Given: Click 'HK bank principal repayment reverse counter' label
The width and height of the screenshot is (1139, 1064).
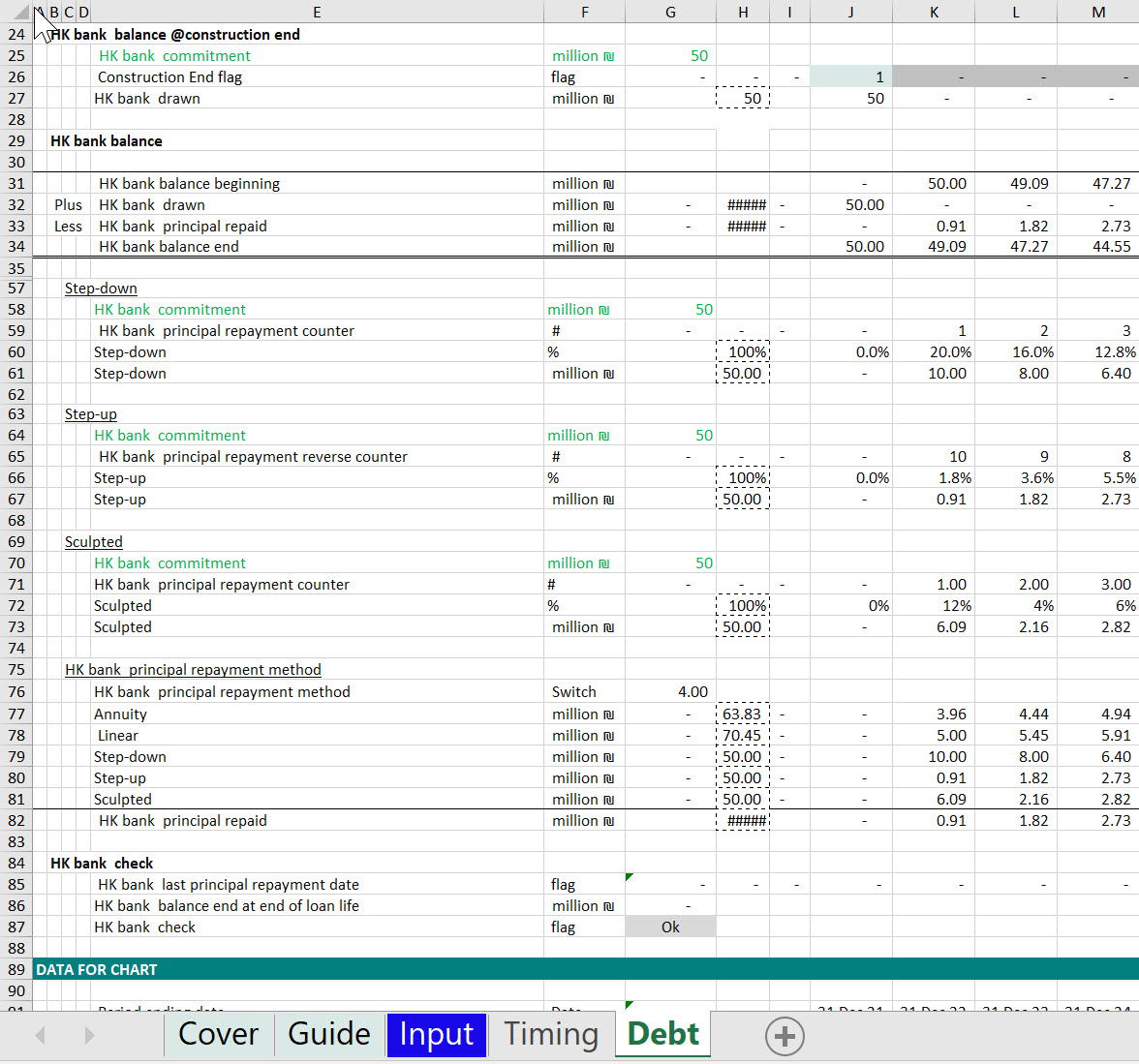Looking at the screenshot, I should click(253, 457).
